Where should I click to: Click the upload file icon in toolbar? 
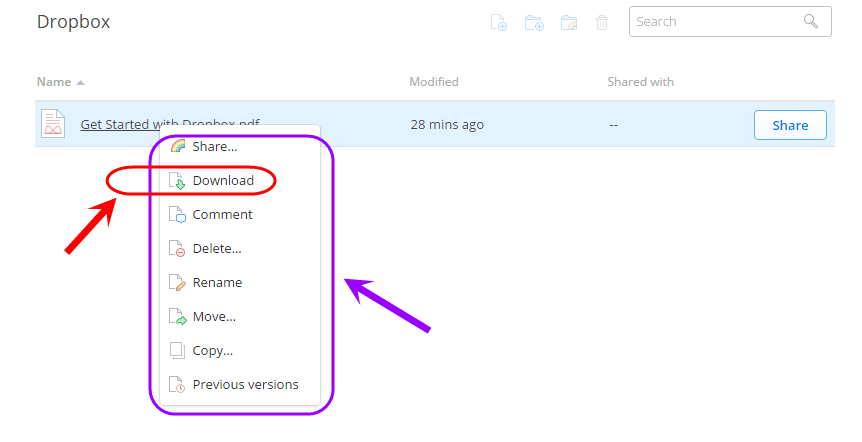pos(499,23)
